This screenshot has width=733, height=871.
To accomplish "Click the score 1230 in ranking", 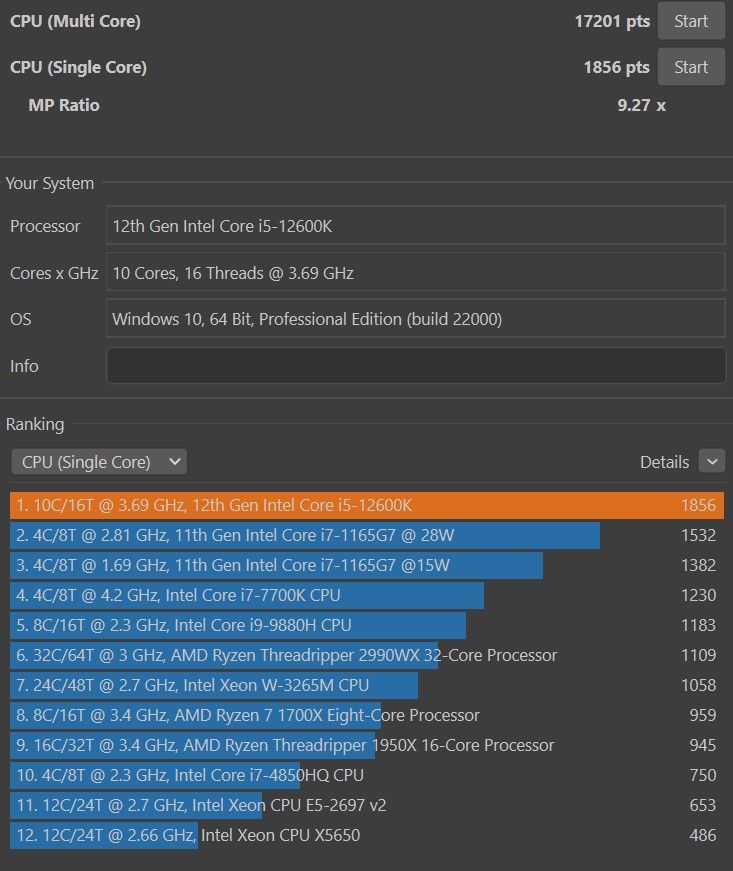I will pos(698,595).
